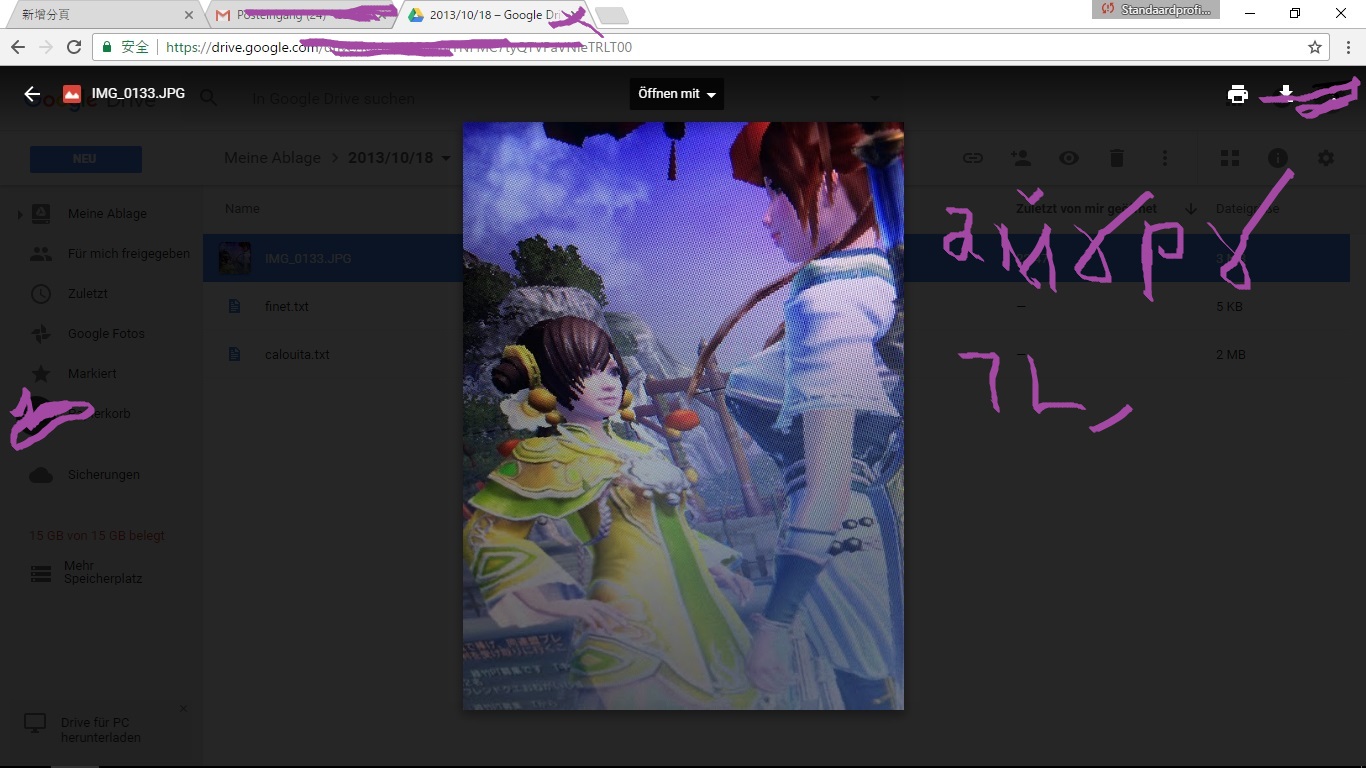Open the three-dot more actions menu

pyautogui.click(x=1165, y=158)
